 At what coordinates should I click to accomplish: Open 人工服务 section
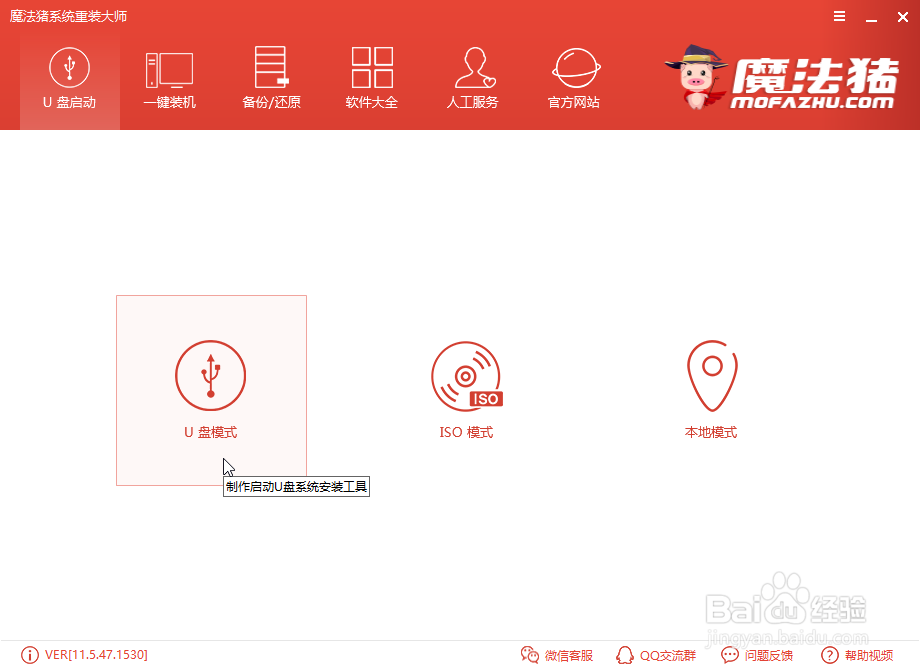click(473, 79)
